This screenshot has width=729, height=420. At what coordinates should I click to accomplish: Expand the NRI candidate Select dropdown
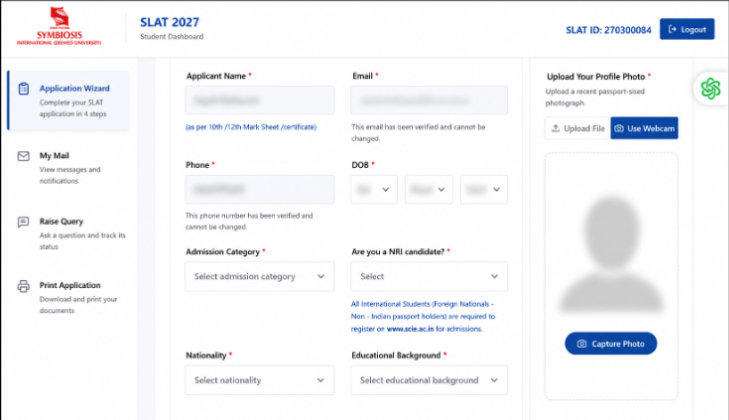click(429, 276)
